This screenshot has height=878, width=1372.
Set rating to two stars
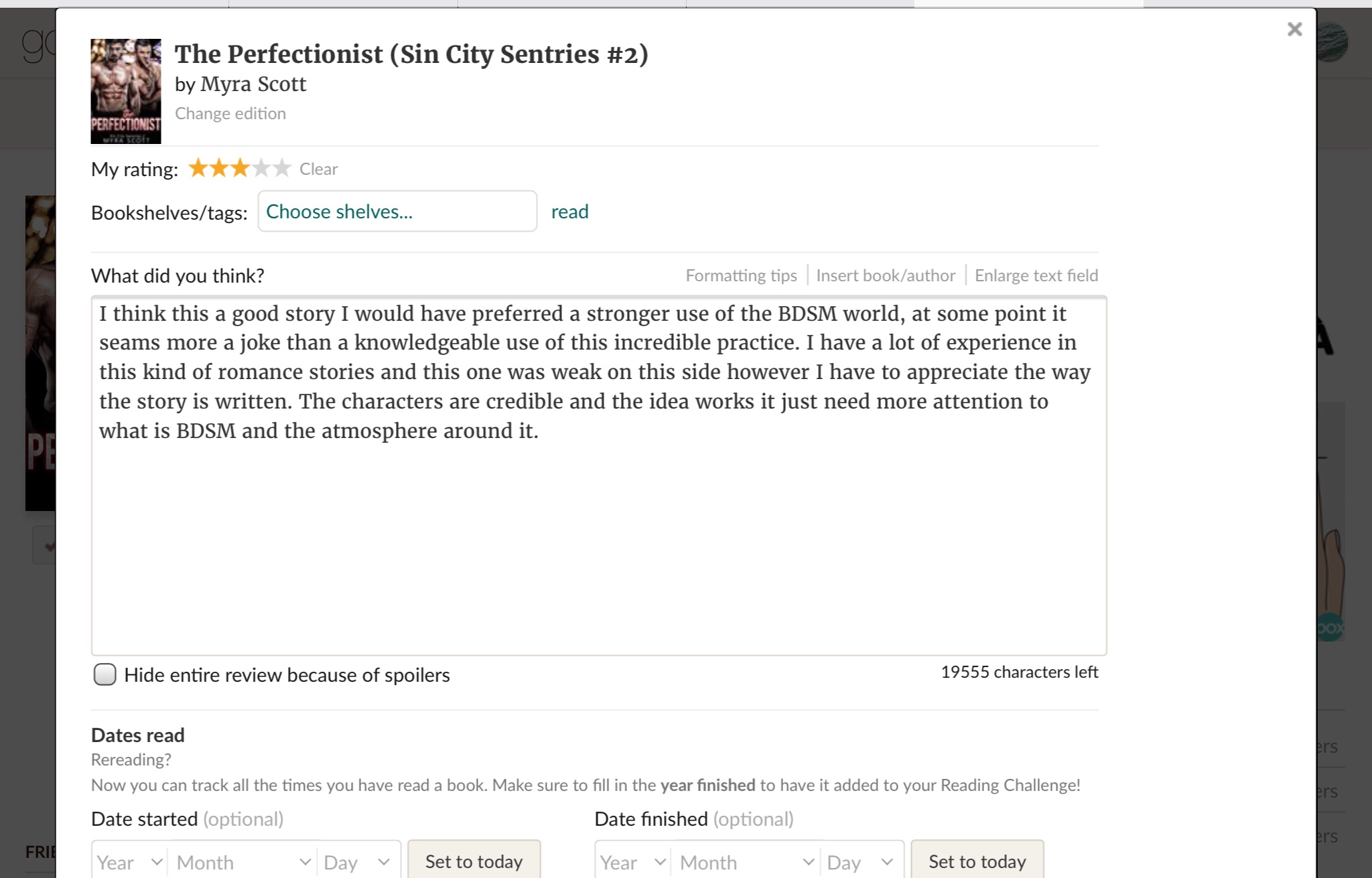coord(218,168)
